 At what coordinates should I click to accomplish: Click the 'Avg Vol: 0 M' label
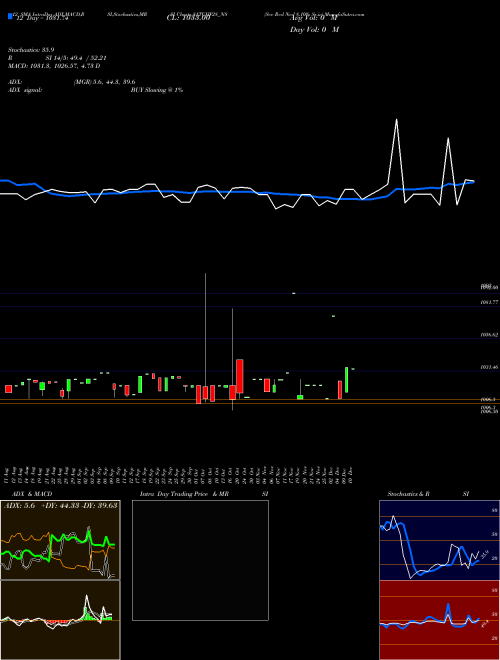tap(314, 18)
